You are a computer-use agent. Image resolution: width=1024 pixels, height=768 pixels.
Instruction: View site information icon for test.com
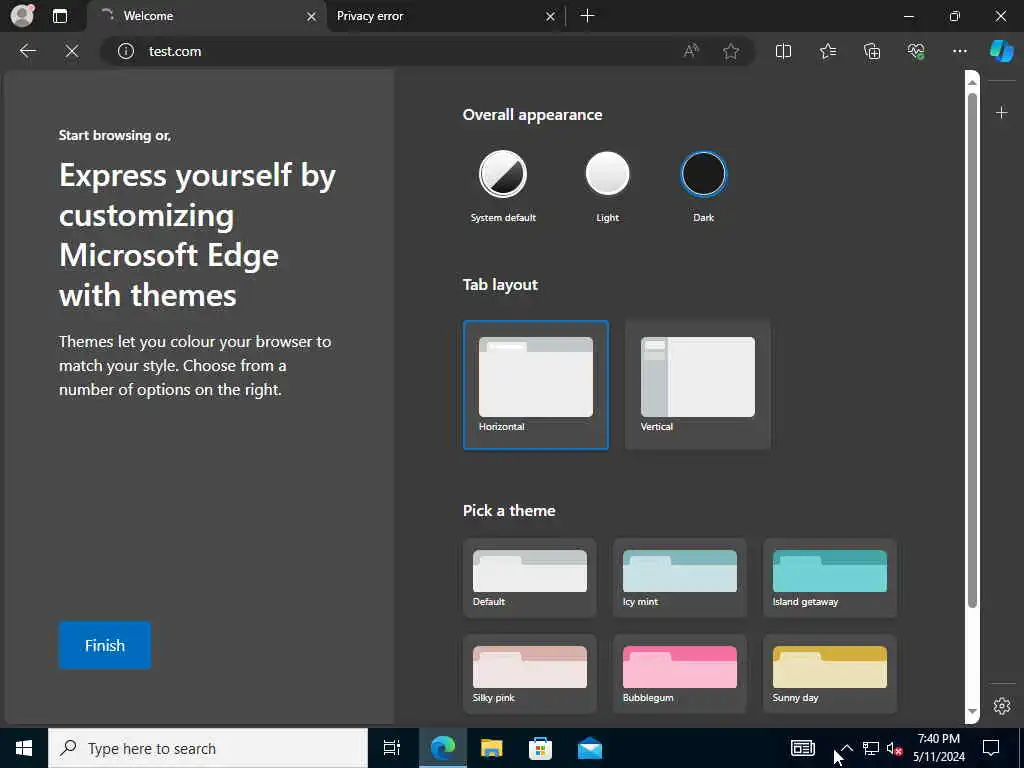pos(126,51)
